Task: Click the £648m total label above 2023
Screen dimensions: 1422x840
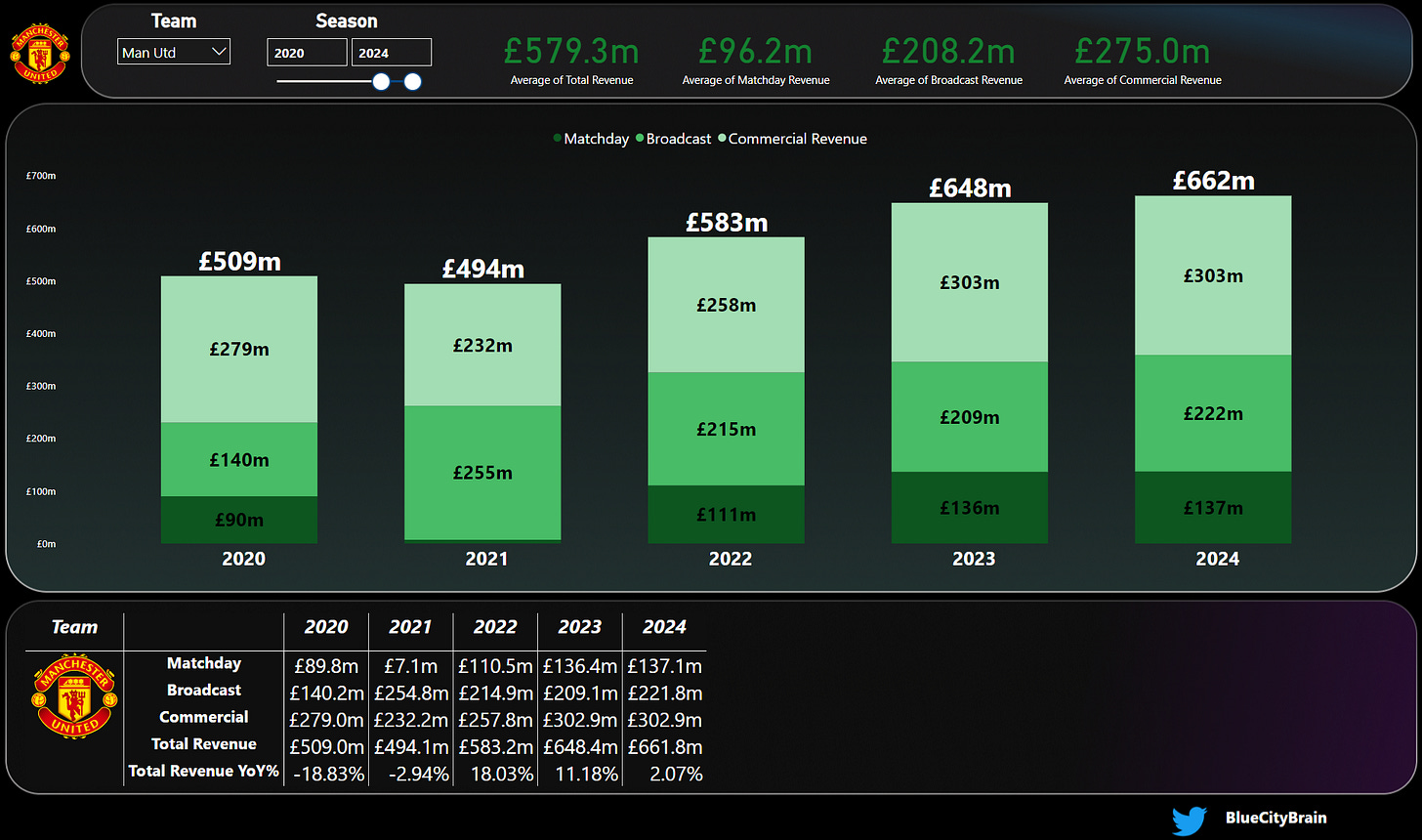Action: (970, 188)
